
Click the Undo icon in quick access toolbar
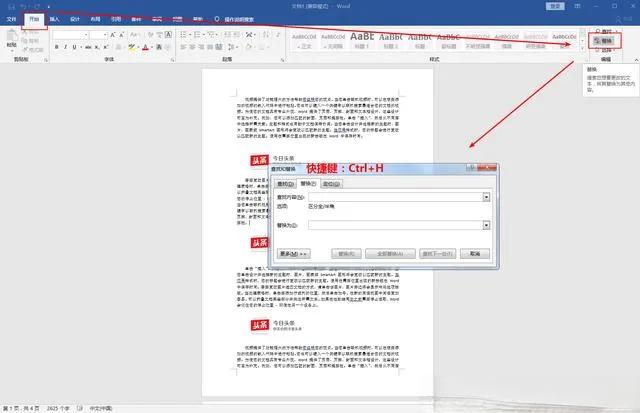(24, 7)
